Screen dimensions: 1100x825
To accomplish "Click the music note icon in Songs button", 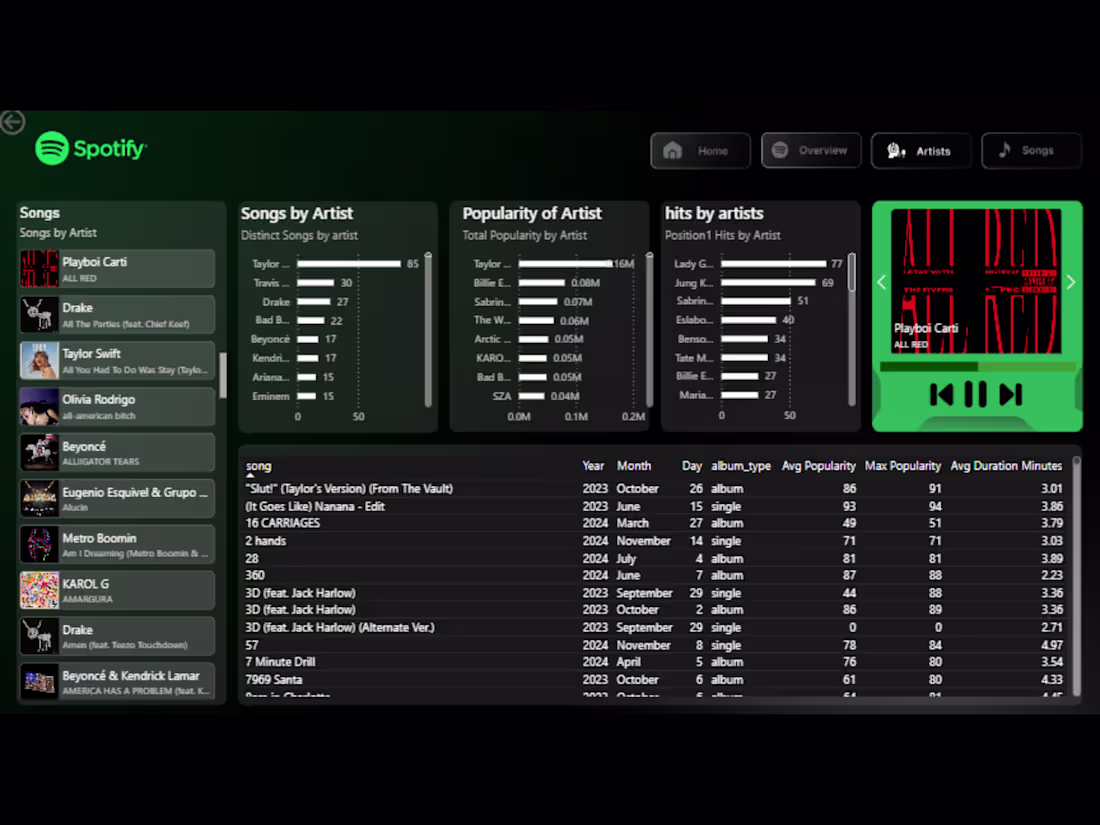I will coord(1005,149).
